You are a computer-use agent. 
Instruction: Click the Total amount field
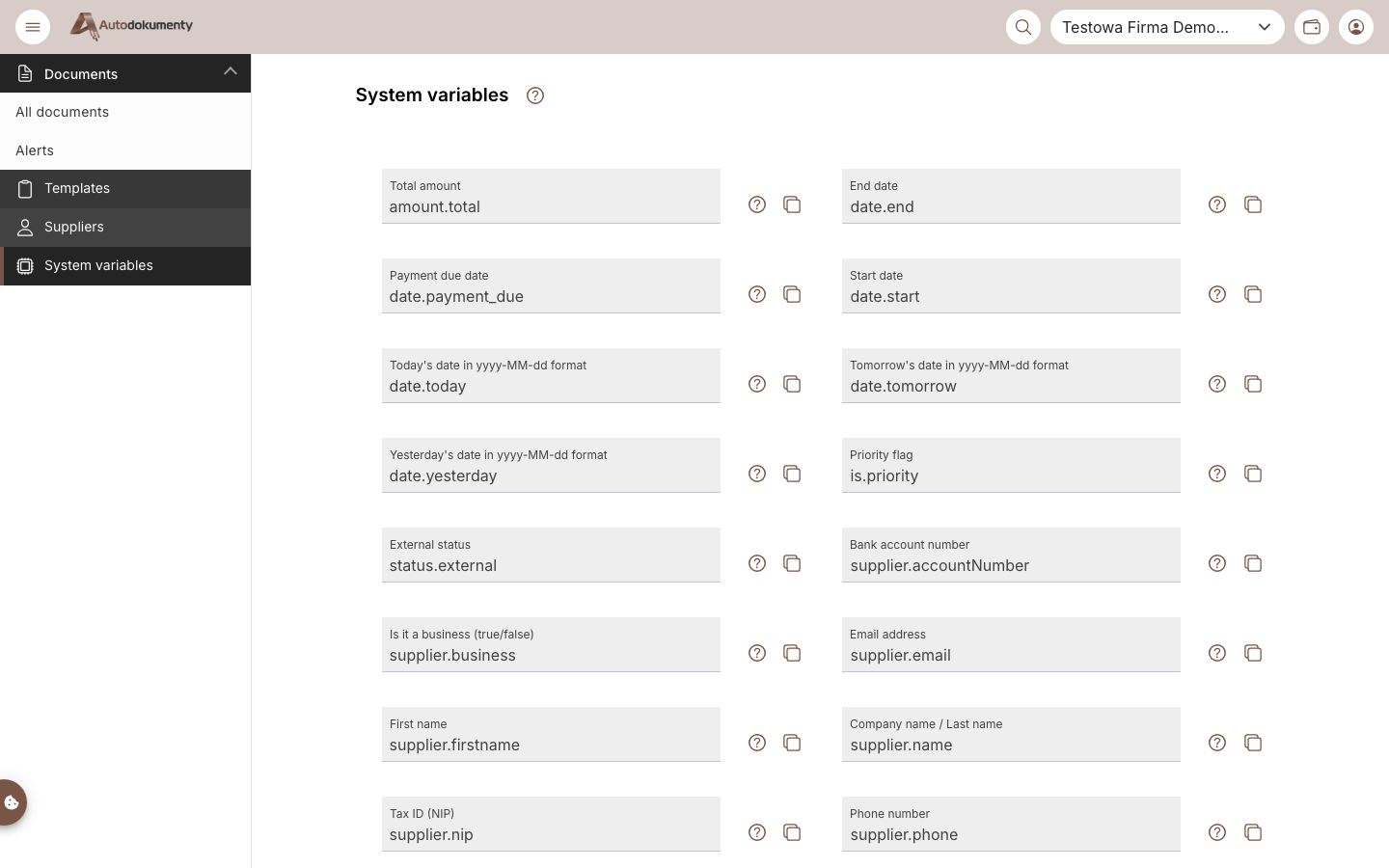click(x=551, y=197)
